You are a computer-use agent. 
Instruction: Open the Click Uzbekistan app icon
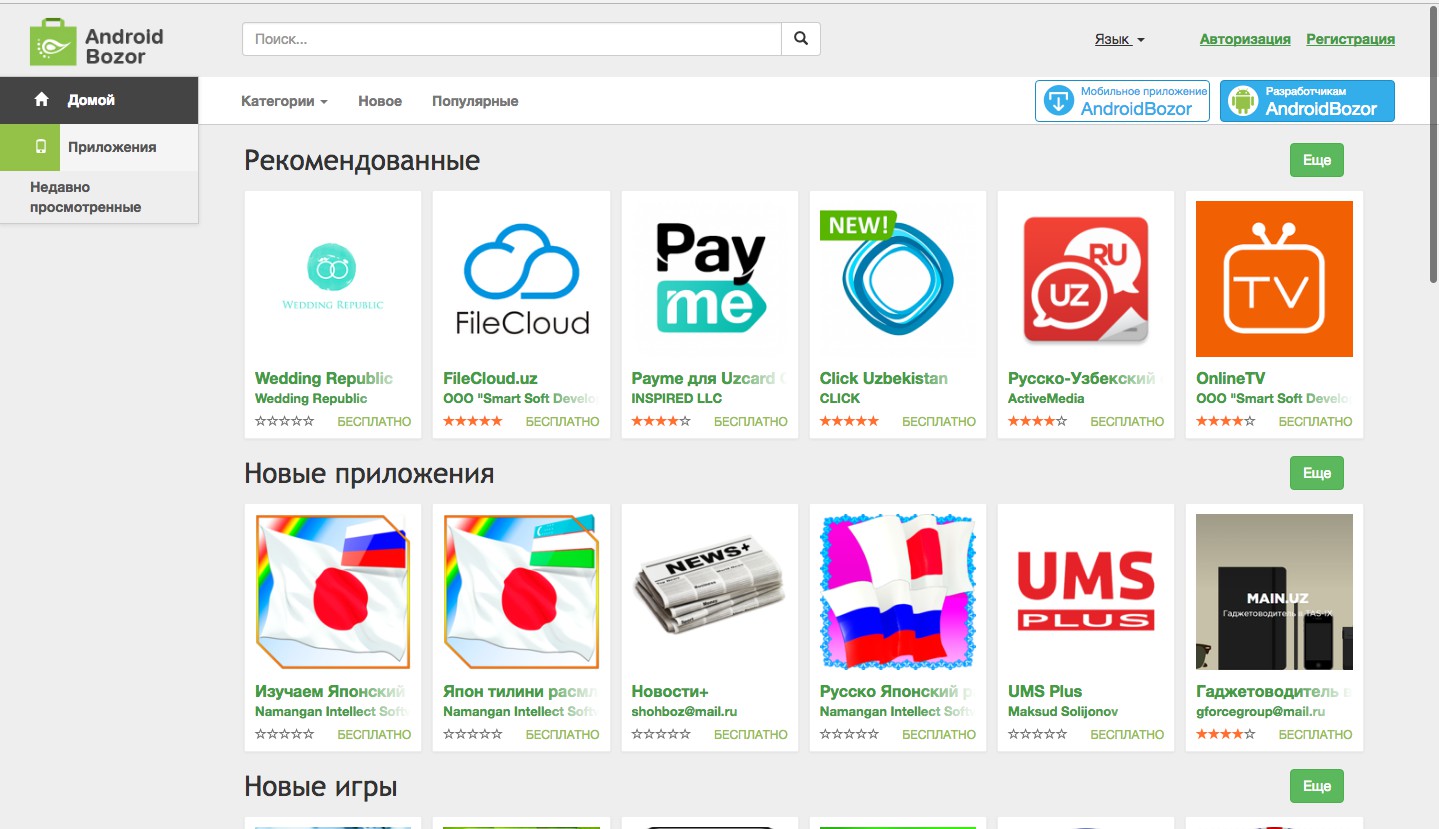pyautogui.click(x=898, y=279)
